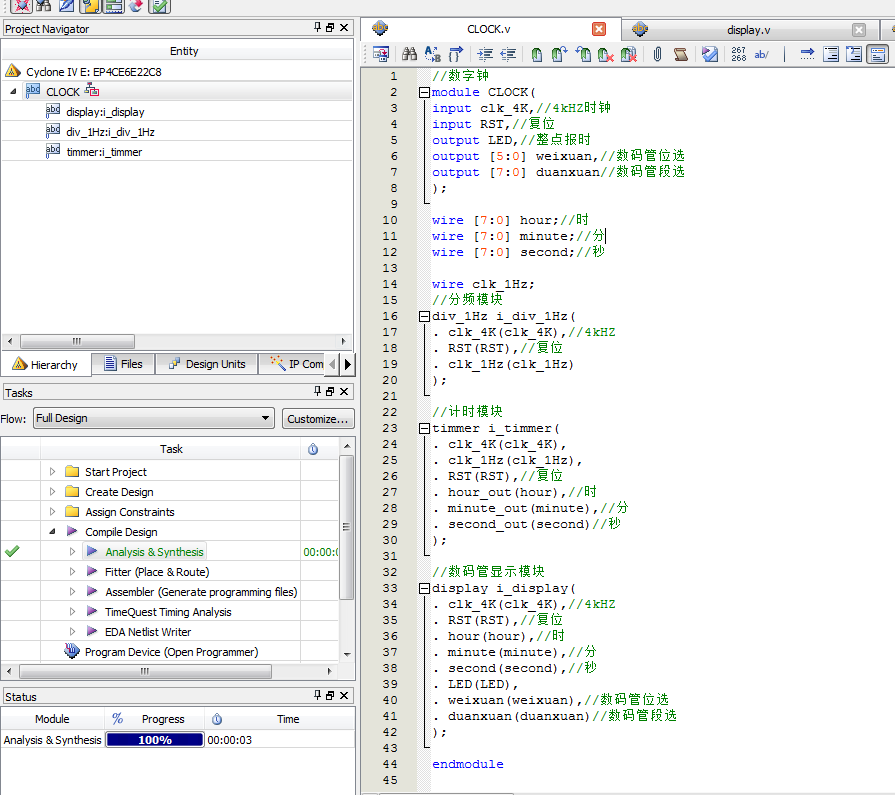Click stacked bookmarks icon with red X
Screen dimensions: 895x795
coord(628,54)
